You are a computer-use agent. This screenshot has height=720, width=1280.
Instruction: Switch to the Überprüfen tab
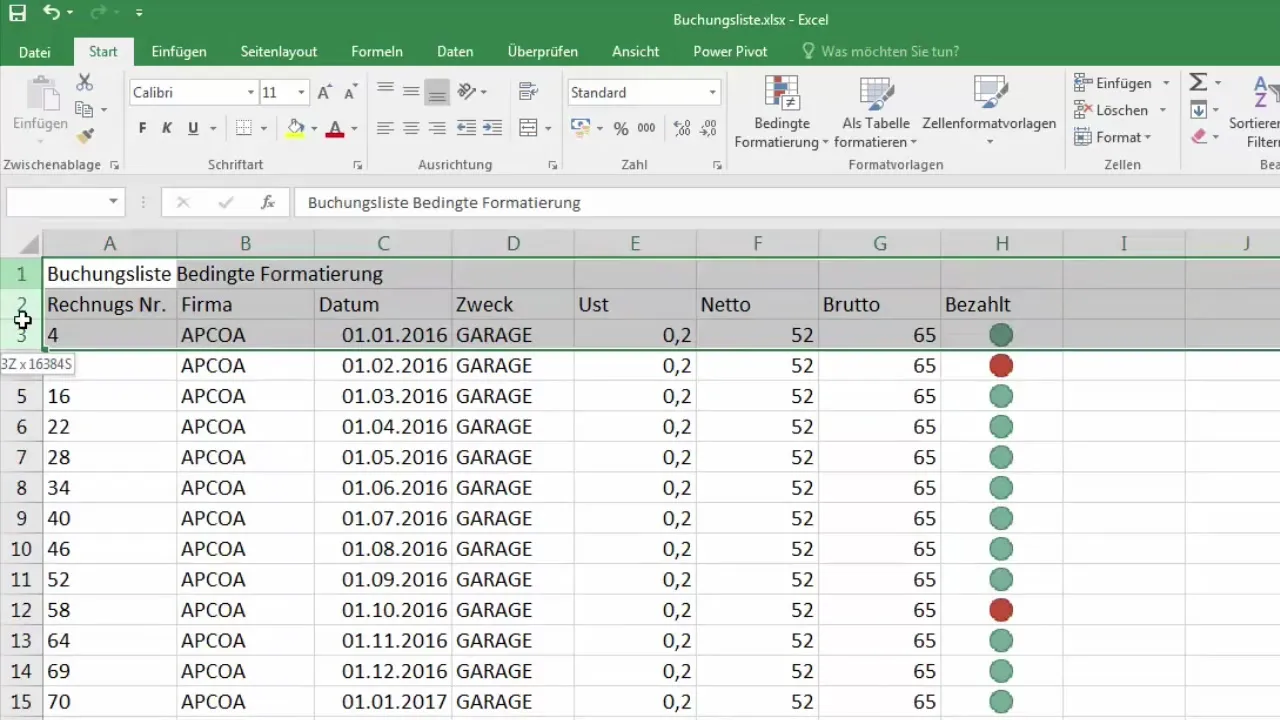541,52
